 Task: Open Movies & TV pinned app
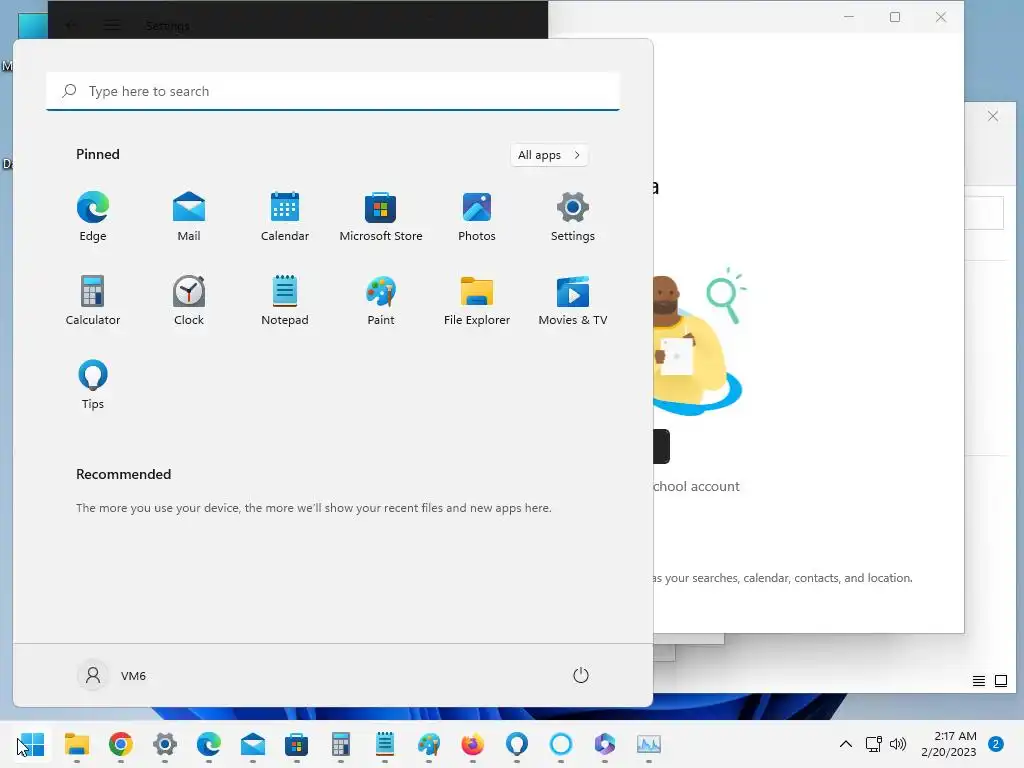573,301
